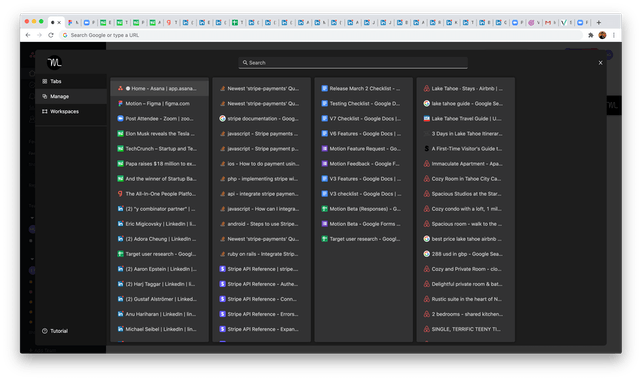Select 'php - implementing stripe wi...' row
Viewport: 642px width, 380px height.
pyautogui.click(x=261, y=179)
